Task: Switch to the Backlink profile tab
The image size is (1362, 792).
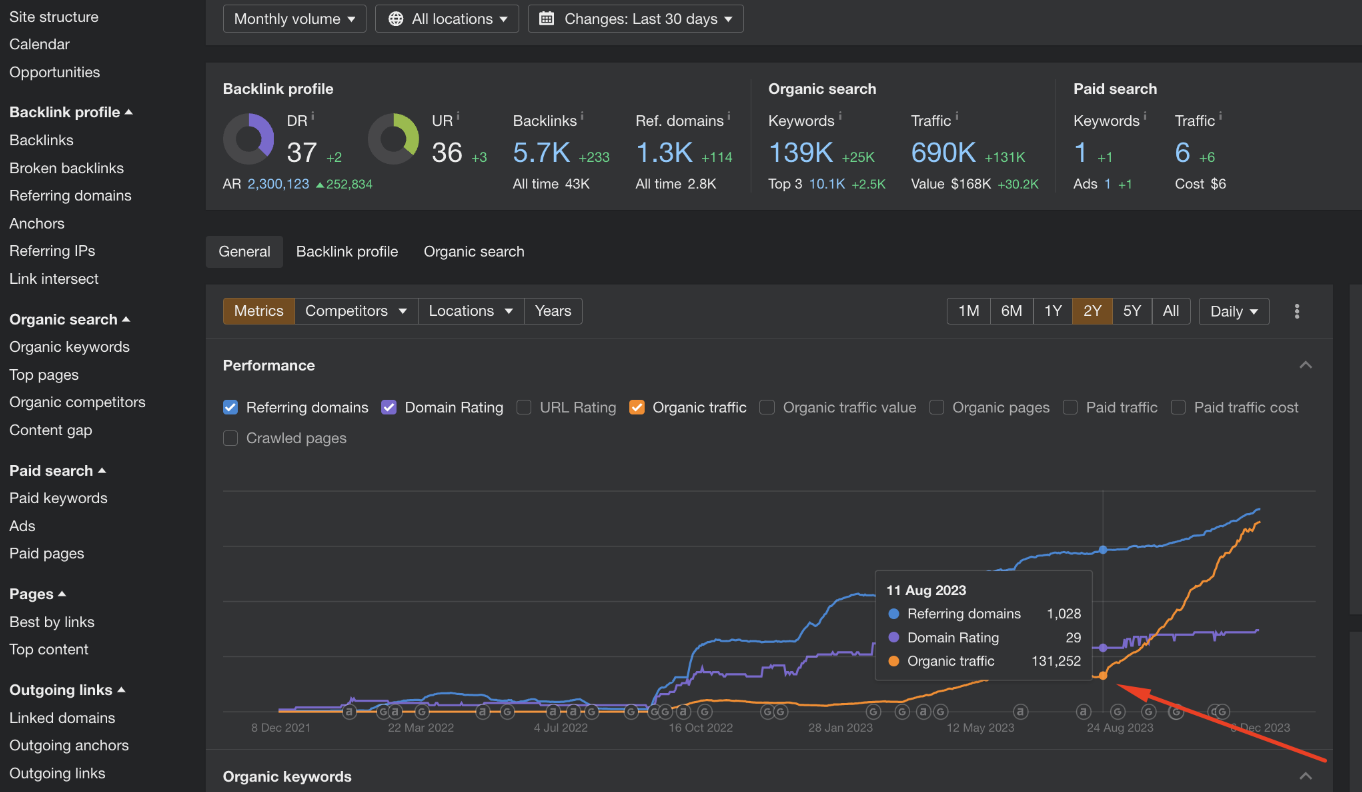Action: click(x=347, y=252)
